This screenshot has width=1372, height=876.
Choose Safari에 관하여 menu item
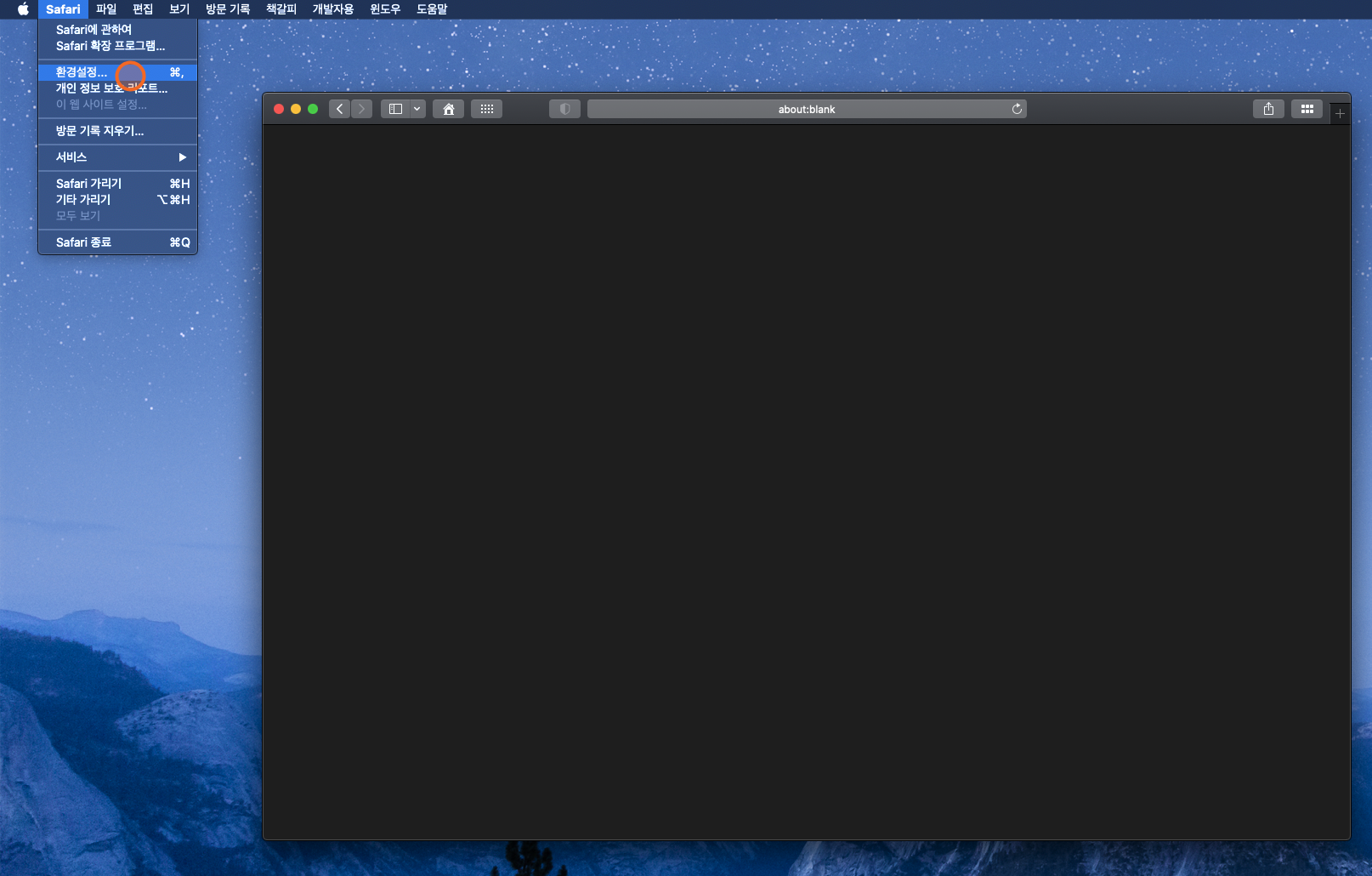click(x=117, y=30)
